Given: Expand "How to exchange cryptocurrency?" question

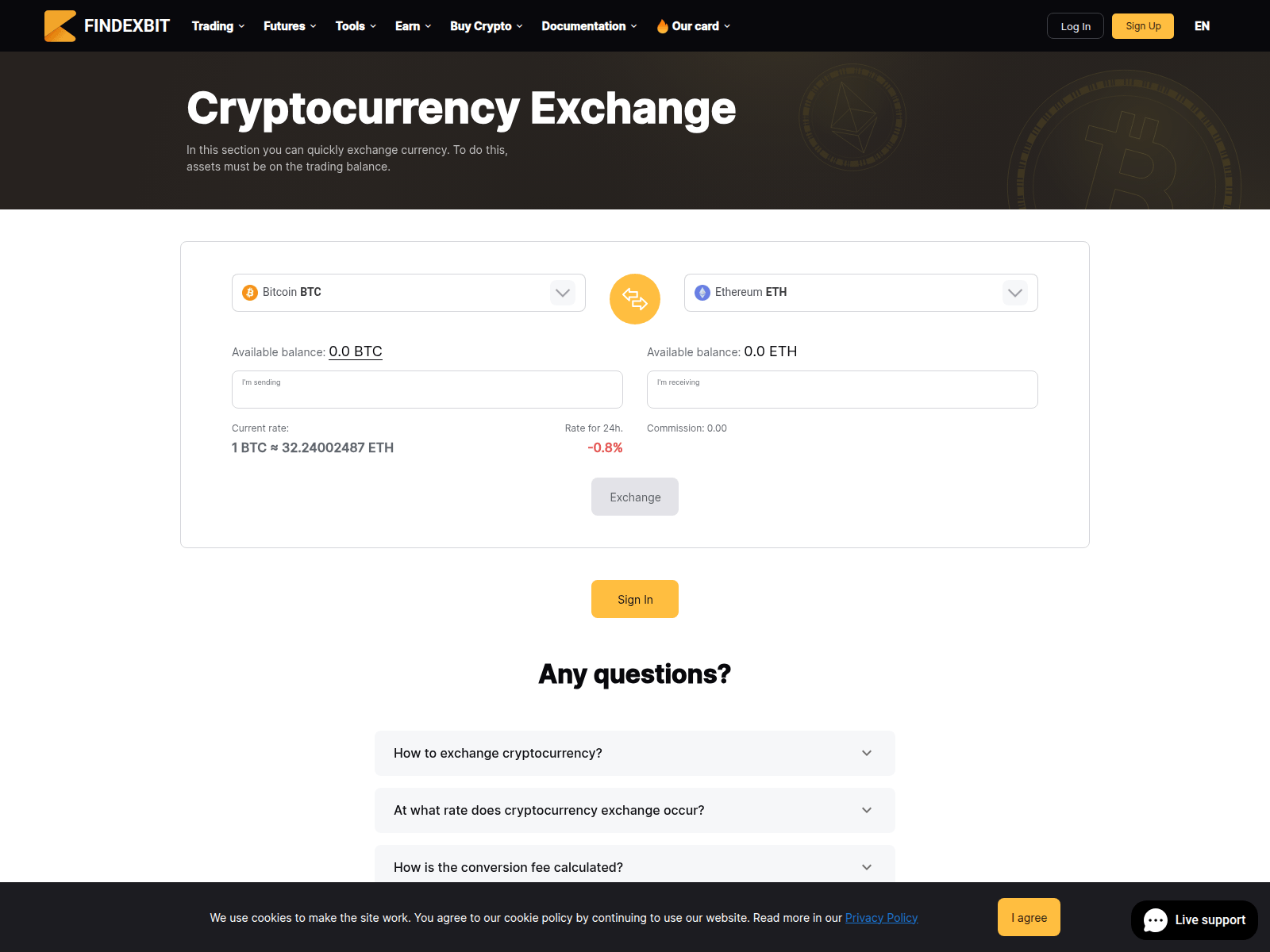Looking at the screenshot, I should pos(634,753).
